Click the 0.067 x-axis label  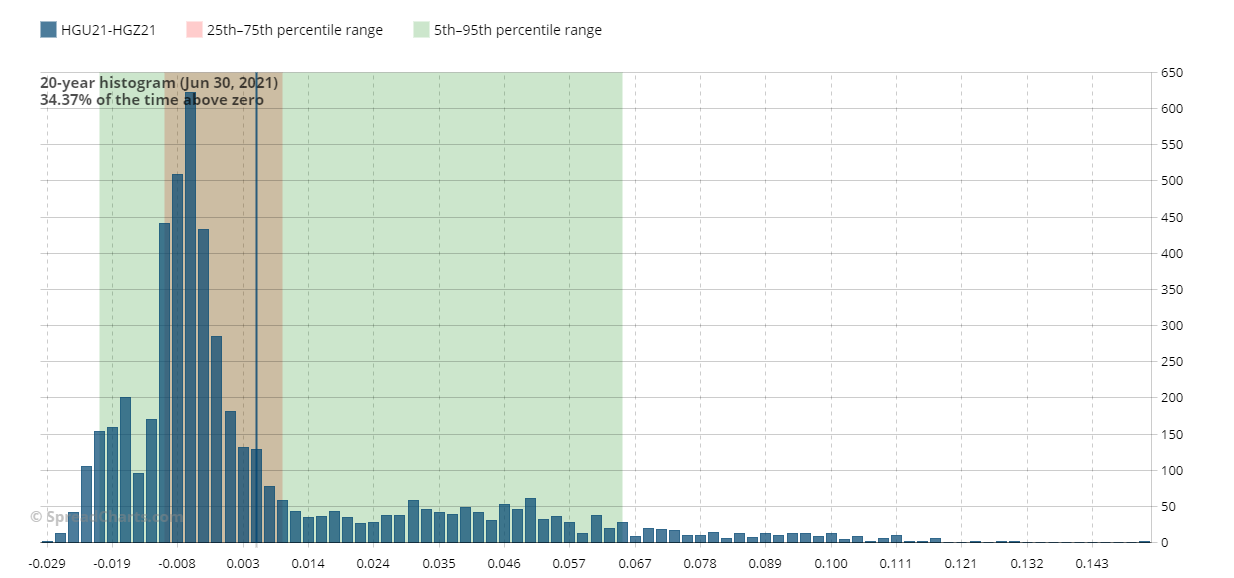pos(635,564)
